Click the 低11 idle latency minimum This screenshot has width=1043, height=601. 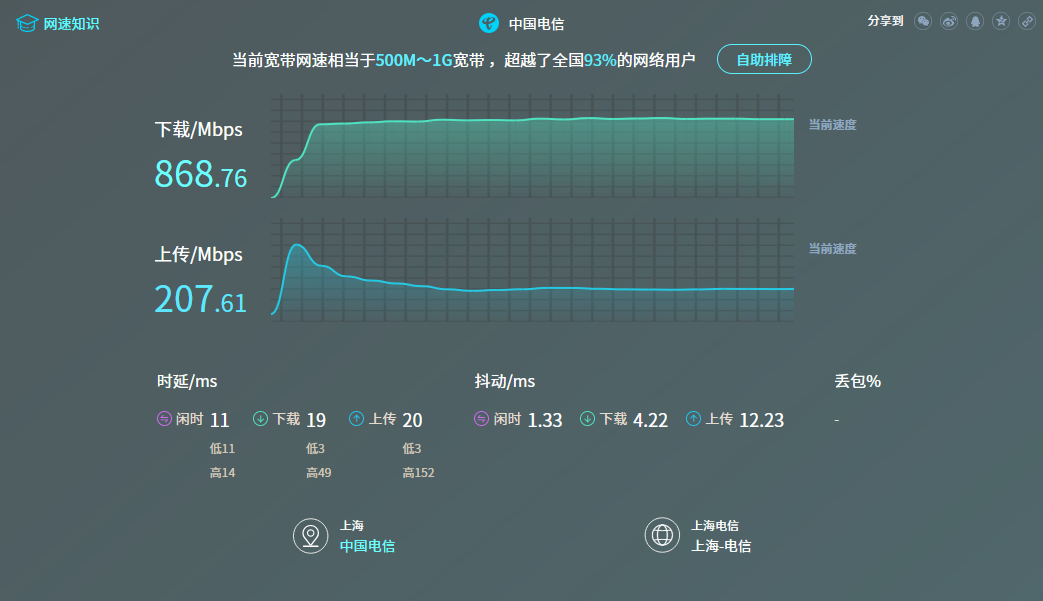pyautogui.click(x=222, y=449)
